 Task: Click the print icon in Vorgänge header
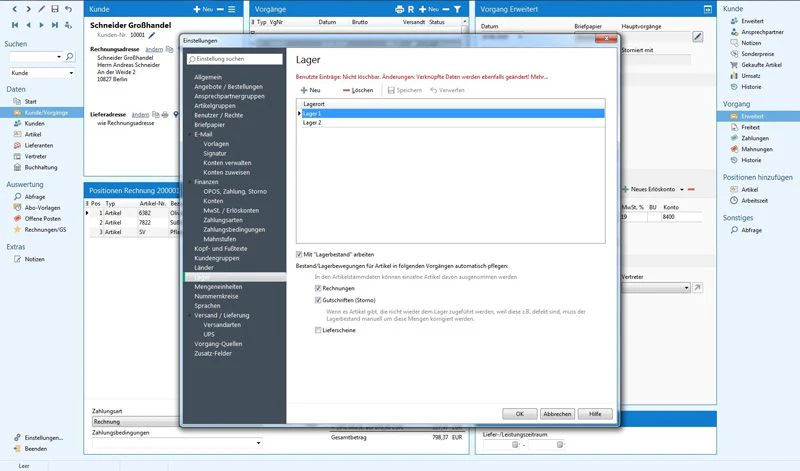(x=399, y=9)
